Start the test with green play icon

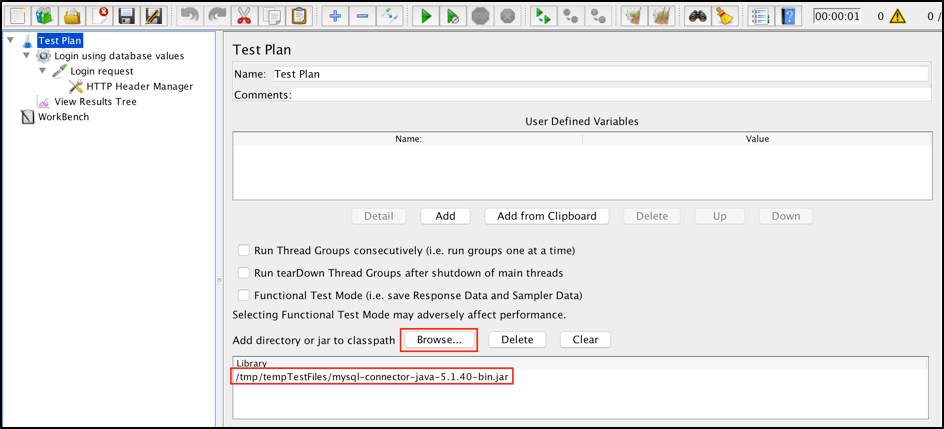pos(426,16)
